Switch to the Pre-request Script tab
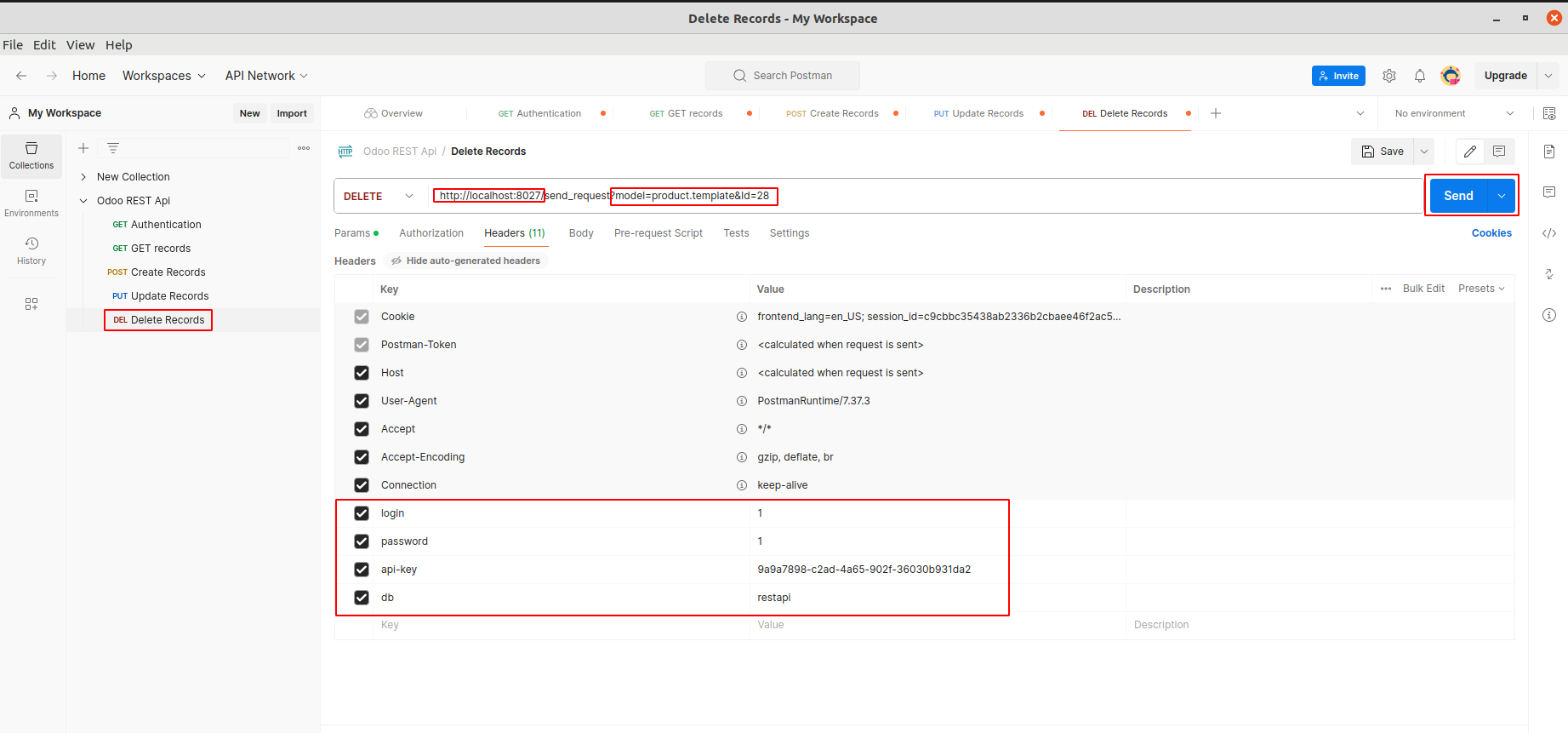The height and width of the screenshot is (733, 1568). (x=659, y=233)
